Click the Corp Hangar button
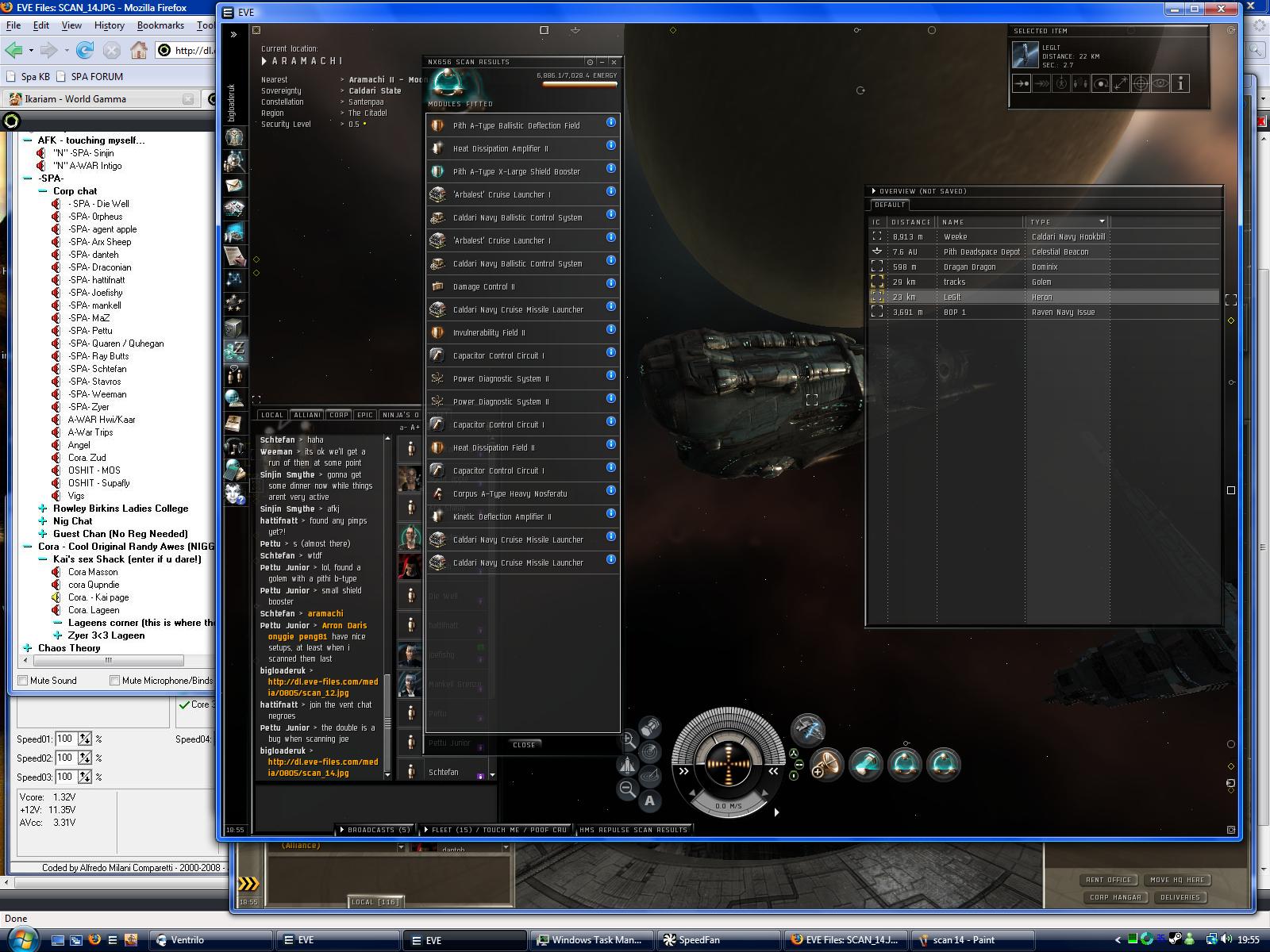The height and width of the screenshot is (952, 1270). click(x=1115, y=897)
